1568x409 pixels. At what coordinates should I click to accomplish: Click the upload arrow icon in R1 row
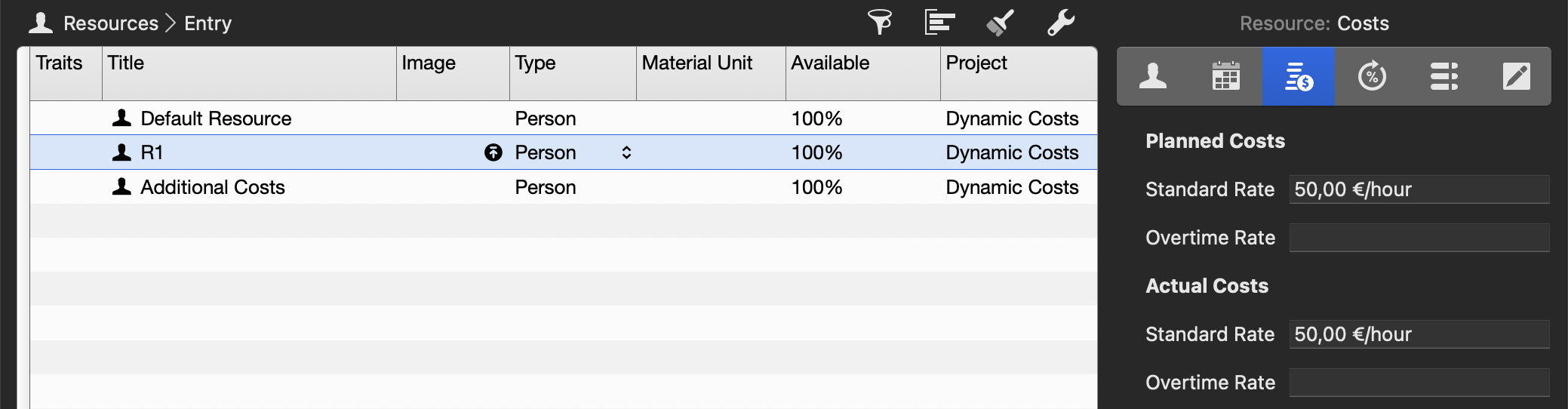point(493,152)
